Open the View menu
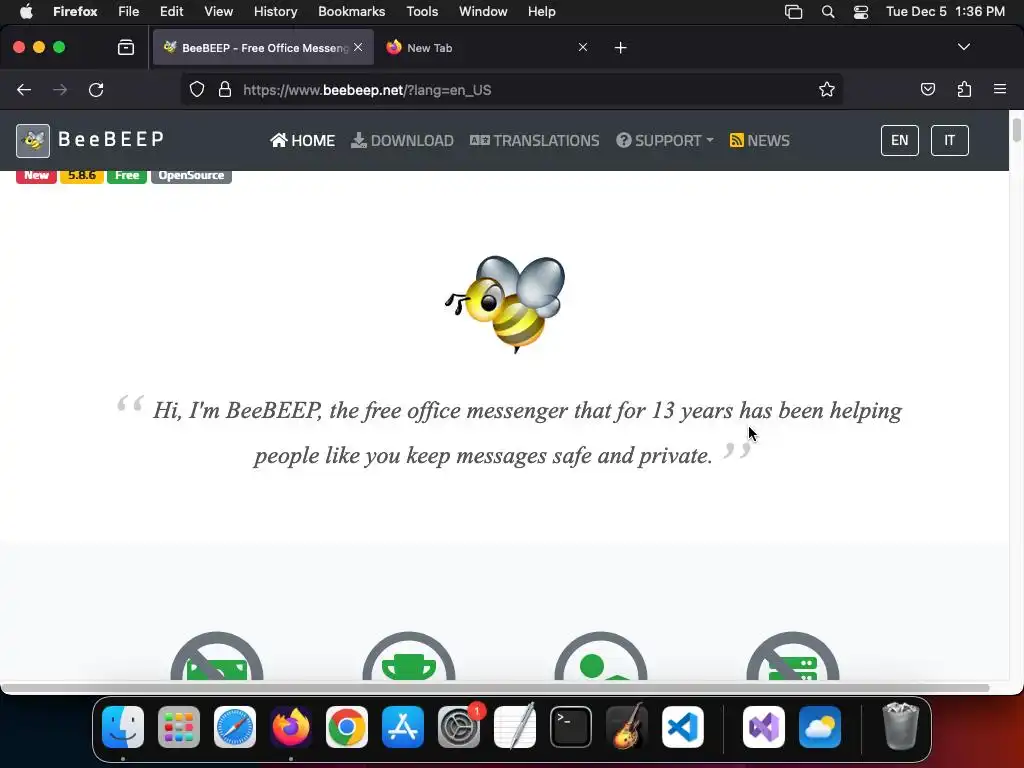This screenshot has width=1024, height=768. click(218, 11)
